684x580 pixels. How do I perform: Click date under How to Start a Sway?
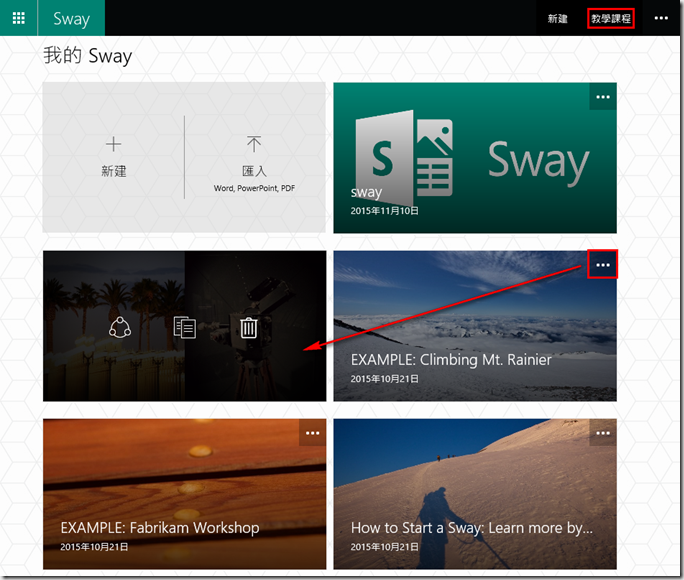[x=384, y=547]
